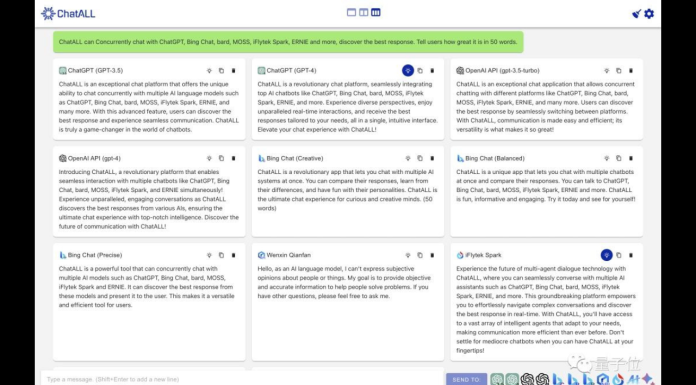This screenshot has width=696, height=385.
Task: Delete the ChatGPT (GPT-4) response
Action: 432,71
